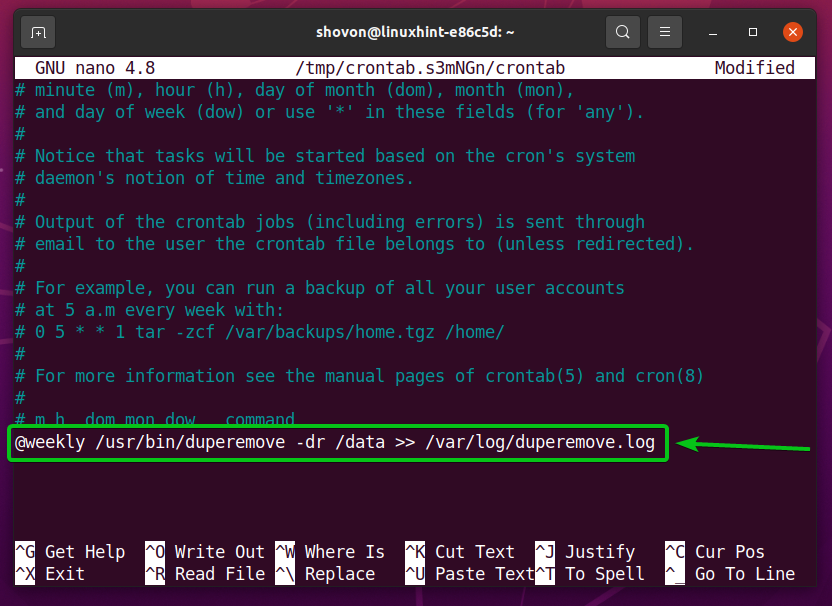Open the terminal search
The height and width of the screenshot is (606, 832).
coord(622,32)
